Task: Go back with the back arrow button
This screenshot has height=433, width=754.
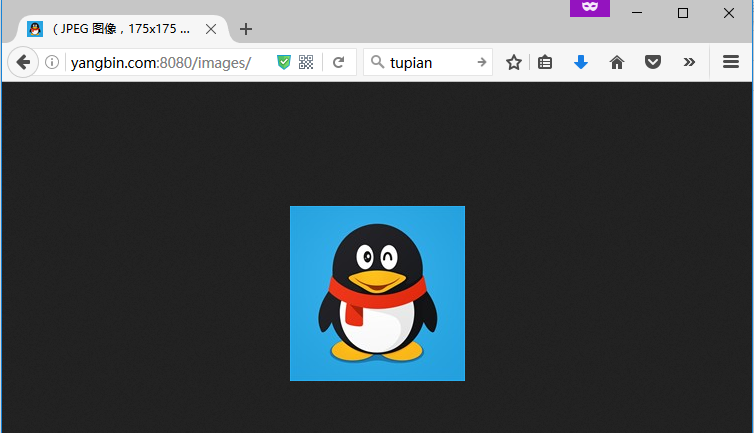Action: 23,62
